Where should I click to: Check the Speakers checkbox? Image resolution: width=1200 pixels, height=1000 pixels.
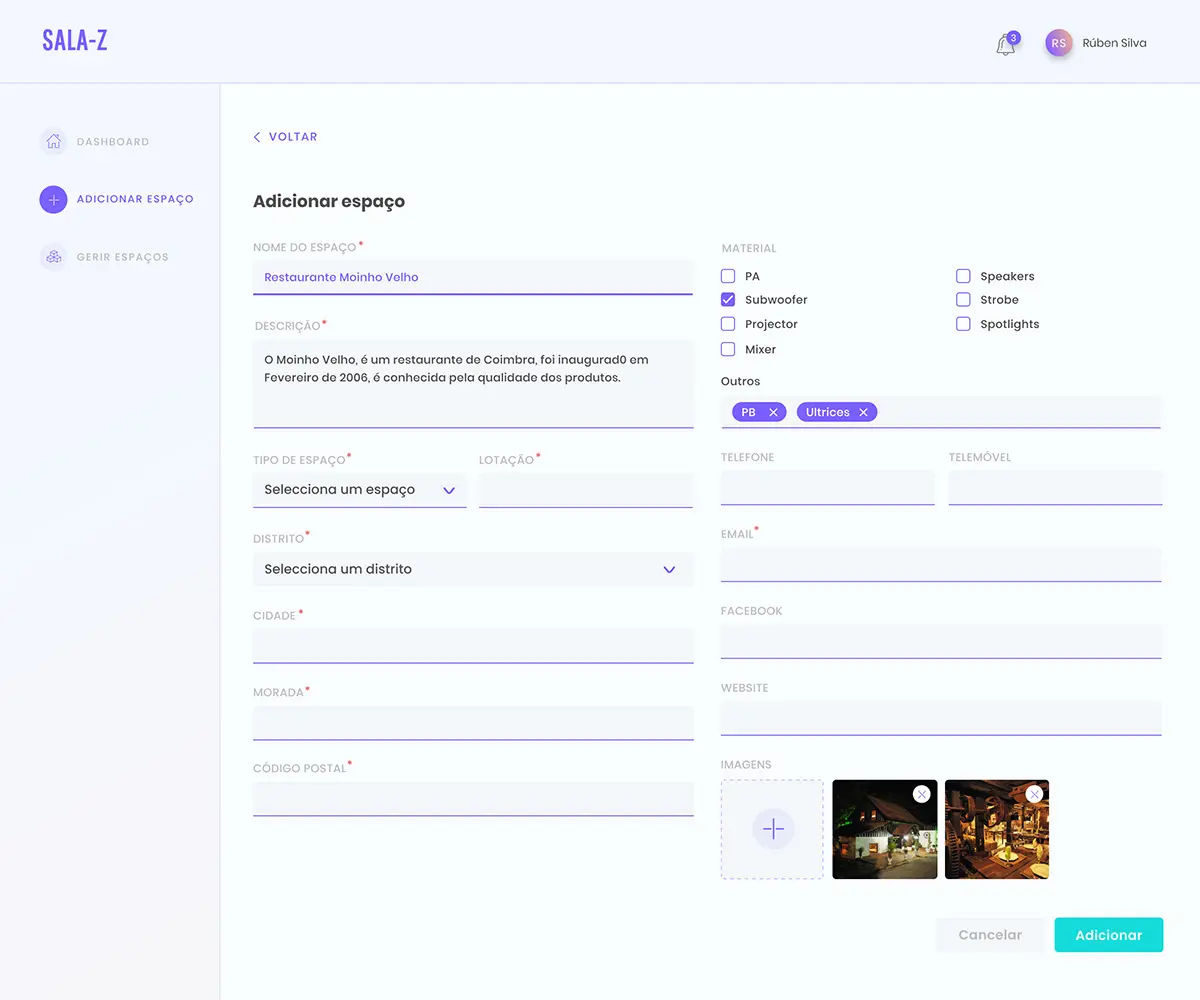coord(963,276)
